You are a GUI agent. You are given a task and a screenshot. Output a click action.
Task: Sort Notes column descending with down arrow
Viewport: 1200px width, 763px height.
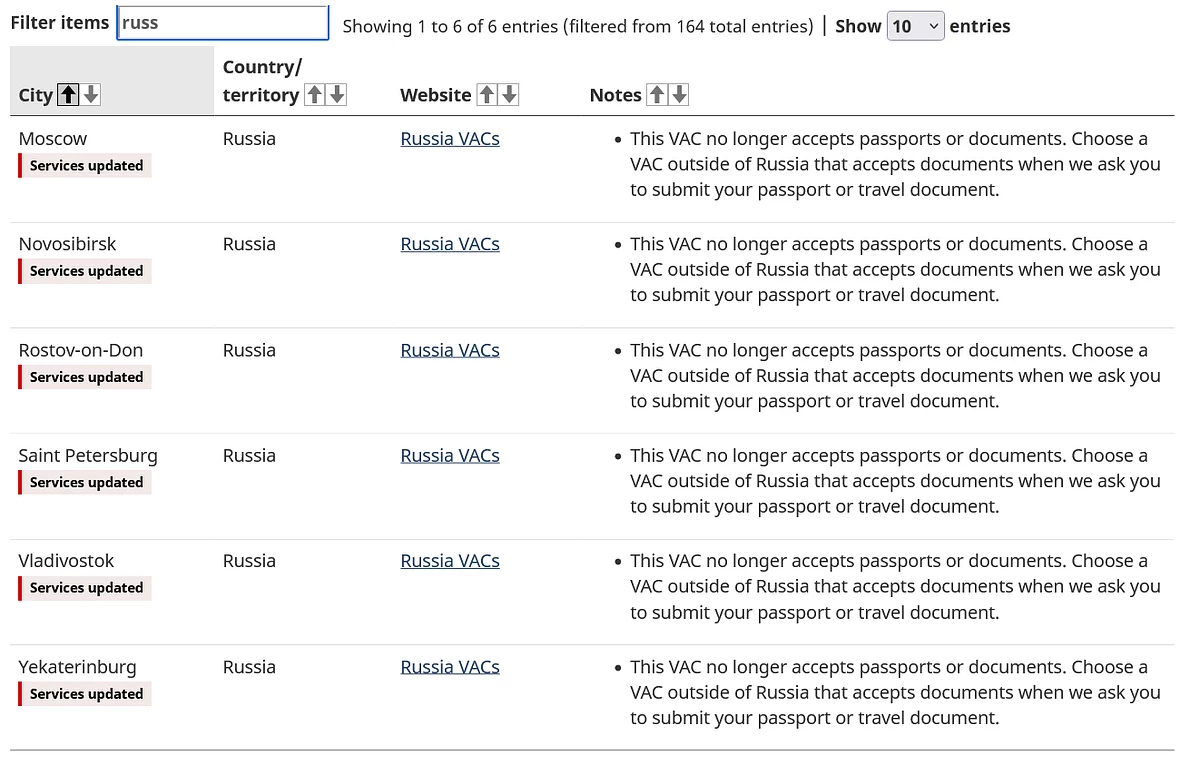[x=679, y=95]
